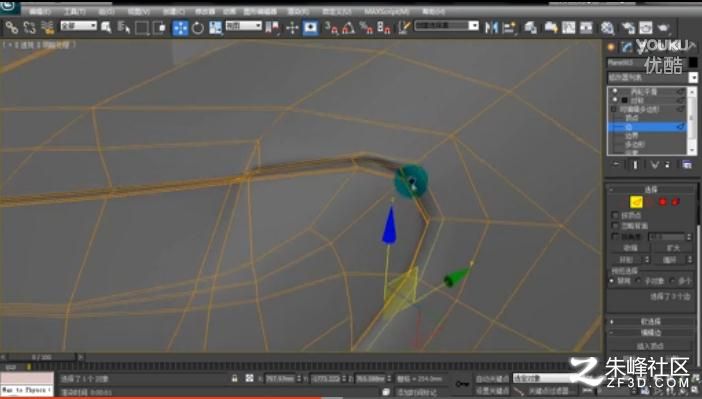Screen dimensions: 702x399
Task: Activate the Select and Rotate tool
Action: 197,28
